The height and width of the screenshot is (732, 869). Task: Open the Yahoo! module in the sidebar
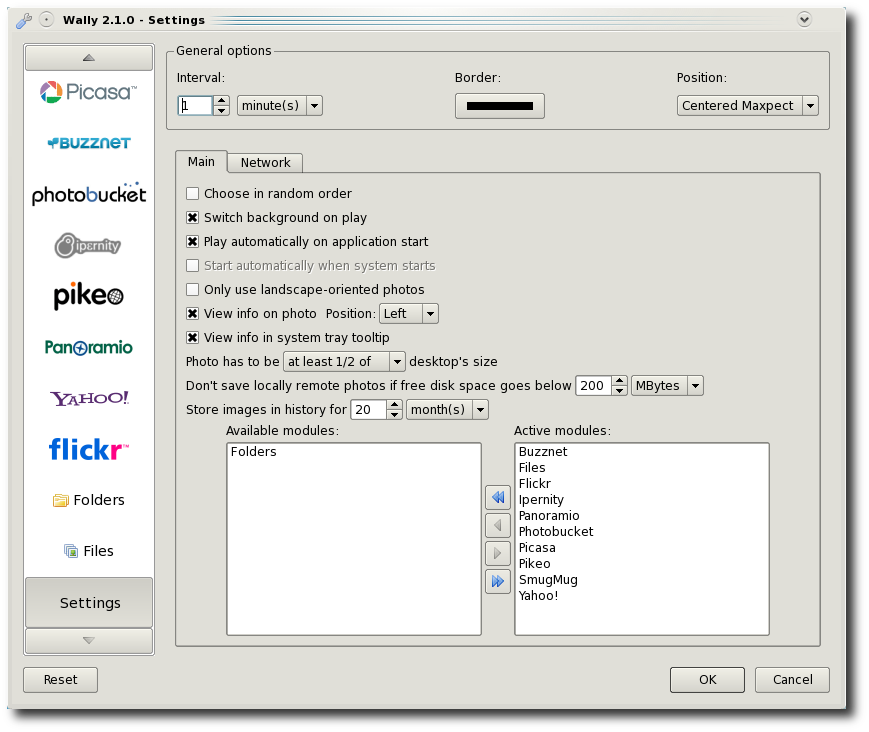89,398
